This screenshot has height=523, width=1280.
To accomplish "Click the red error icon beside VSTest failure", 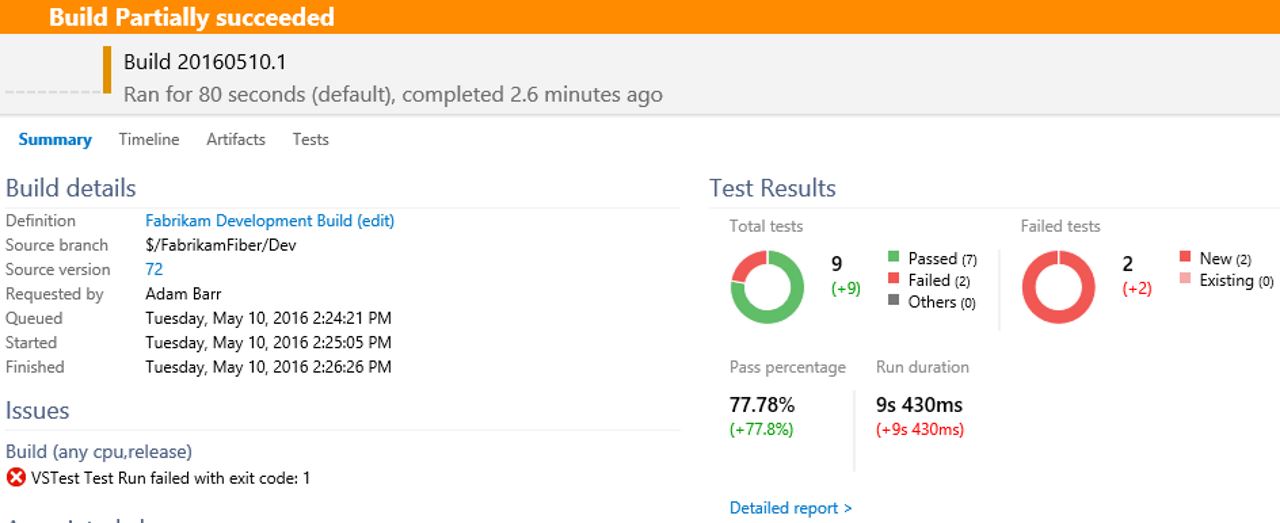I will click(x=16, y=478).
